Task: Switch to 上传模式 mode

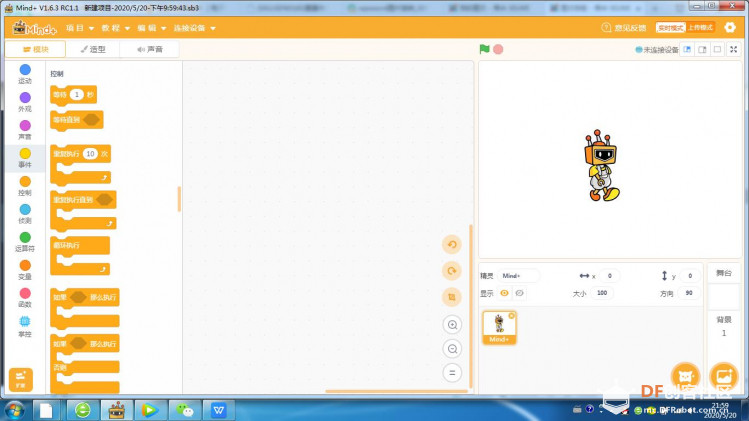Action: (x=700, y=28)
